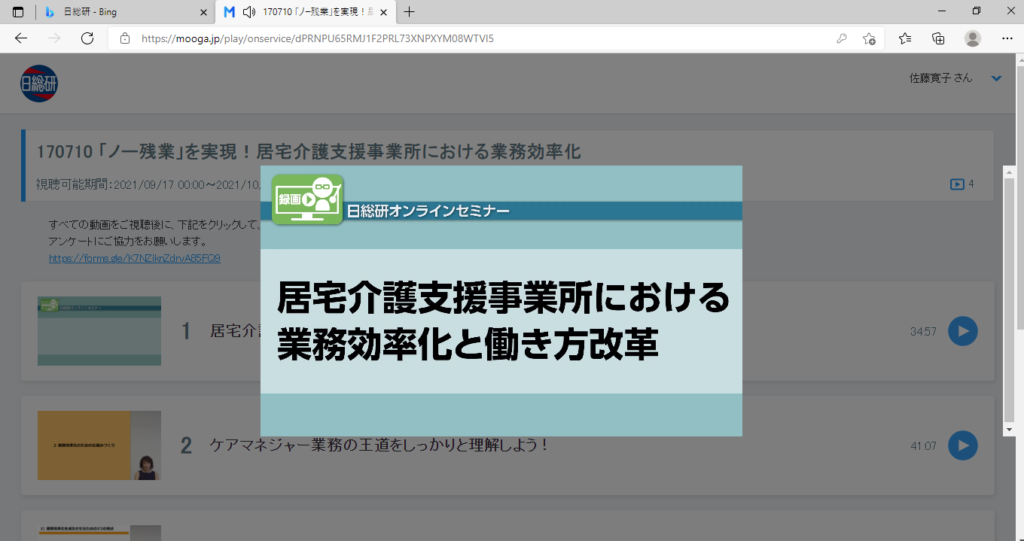Open the Collections panel
The image size is (1024, 541).
click(x=938, y=38)
